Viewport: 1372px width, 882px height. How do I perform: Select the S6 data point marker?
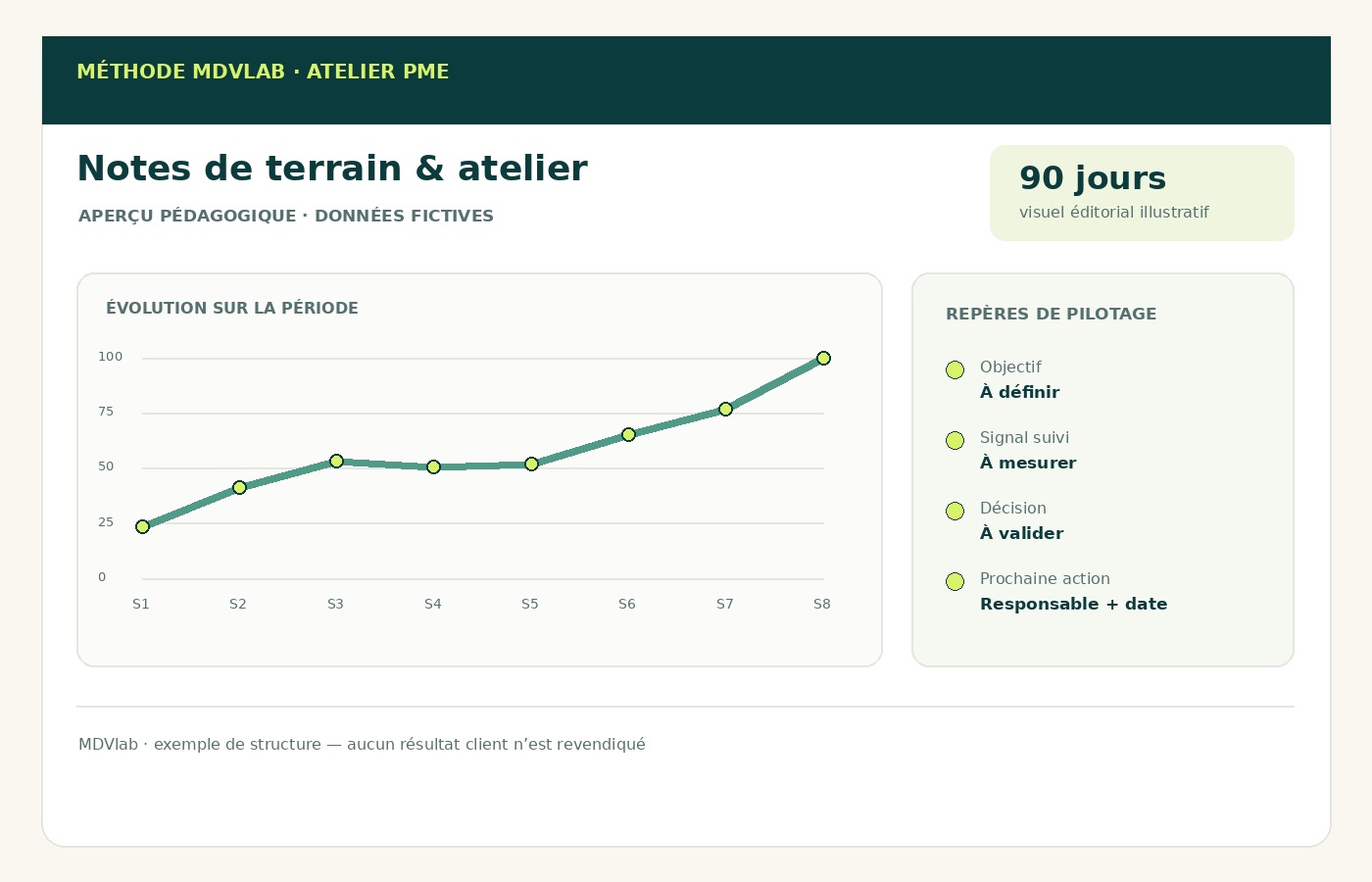click(x=628, y=434)
